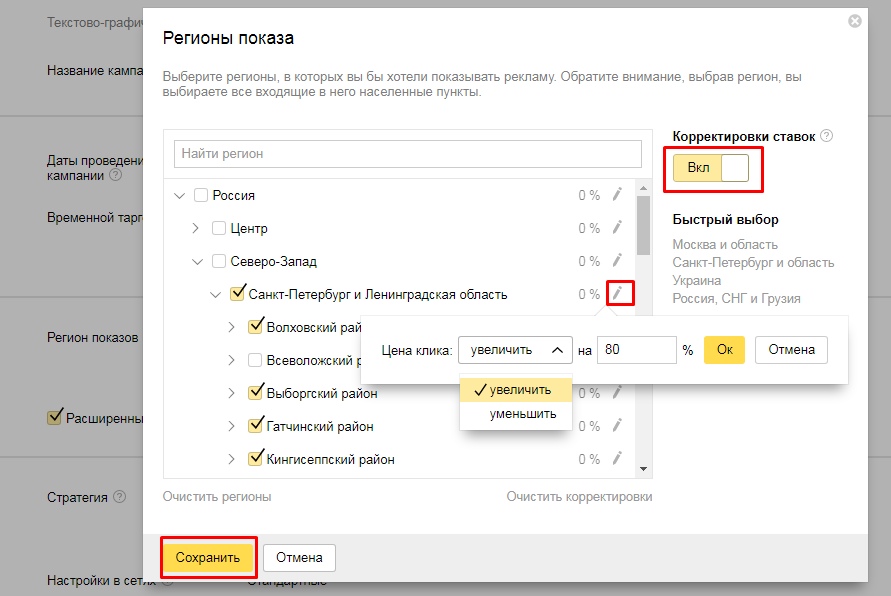
Task: Open the Цена клика увеличить dropdown
Action: [x=515, y=350]
